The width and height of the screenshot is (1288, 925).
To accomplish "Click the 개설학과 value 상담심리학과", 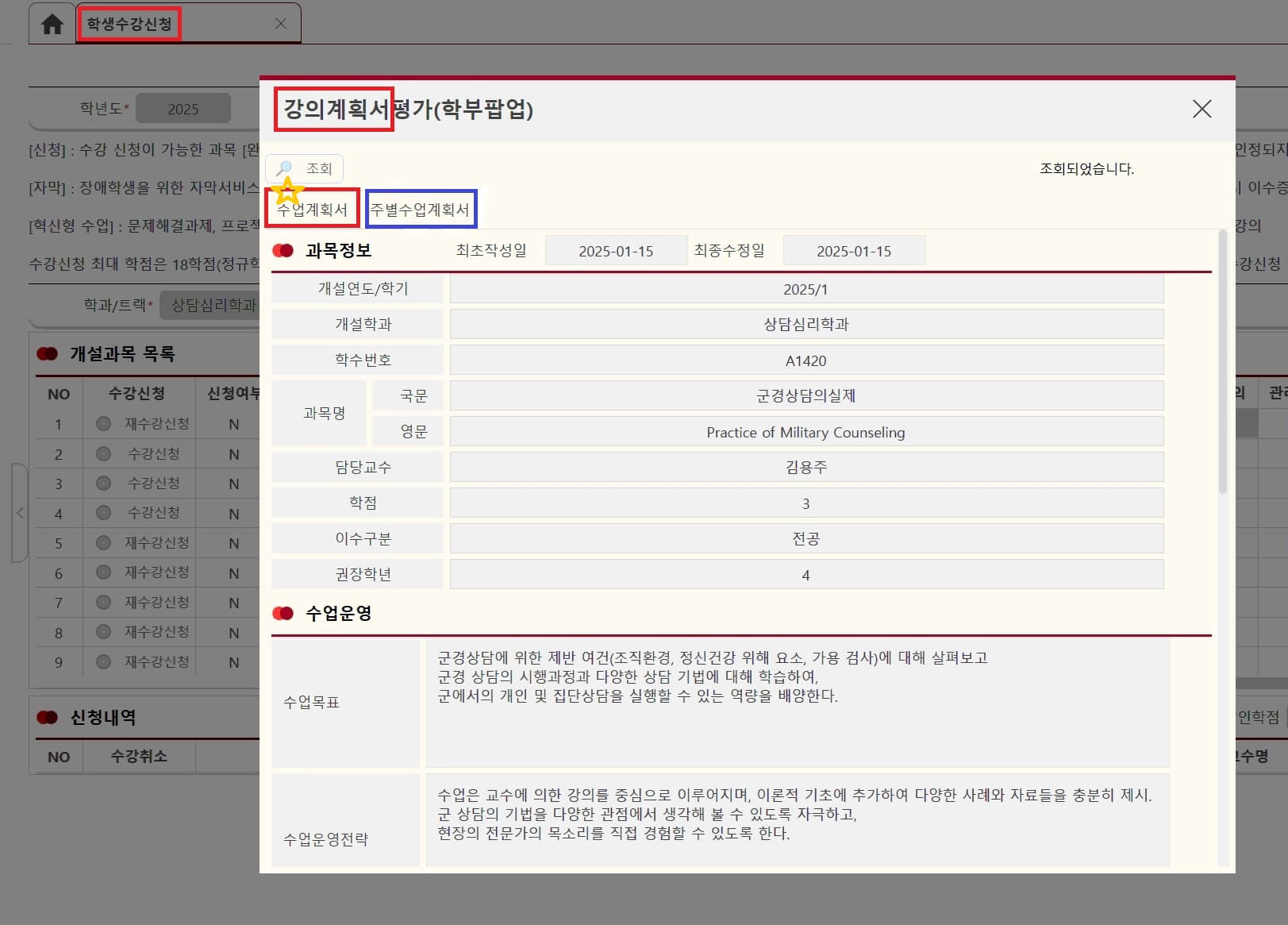I will tap(806, 324).
